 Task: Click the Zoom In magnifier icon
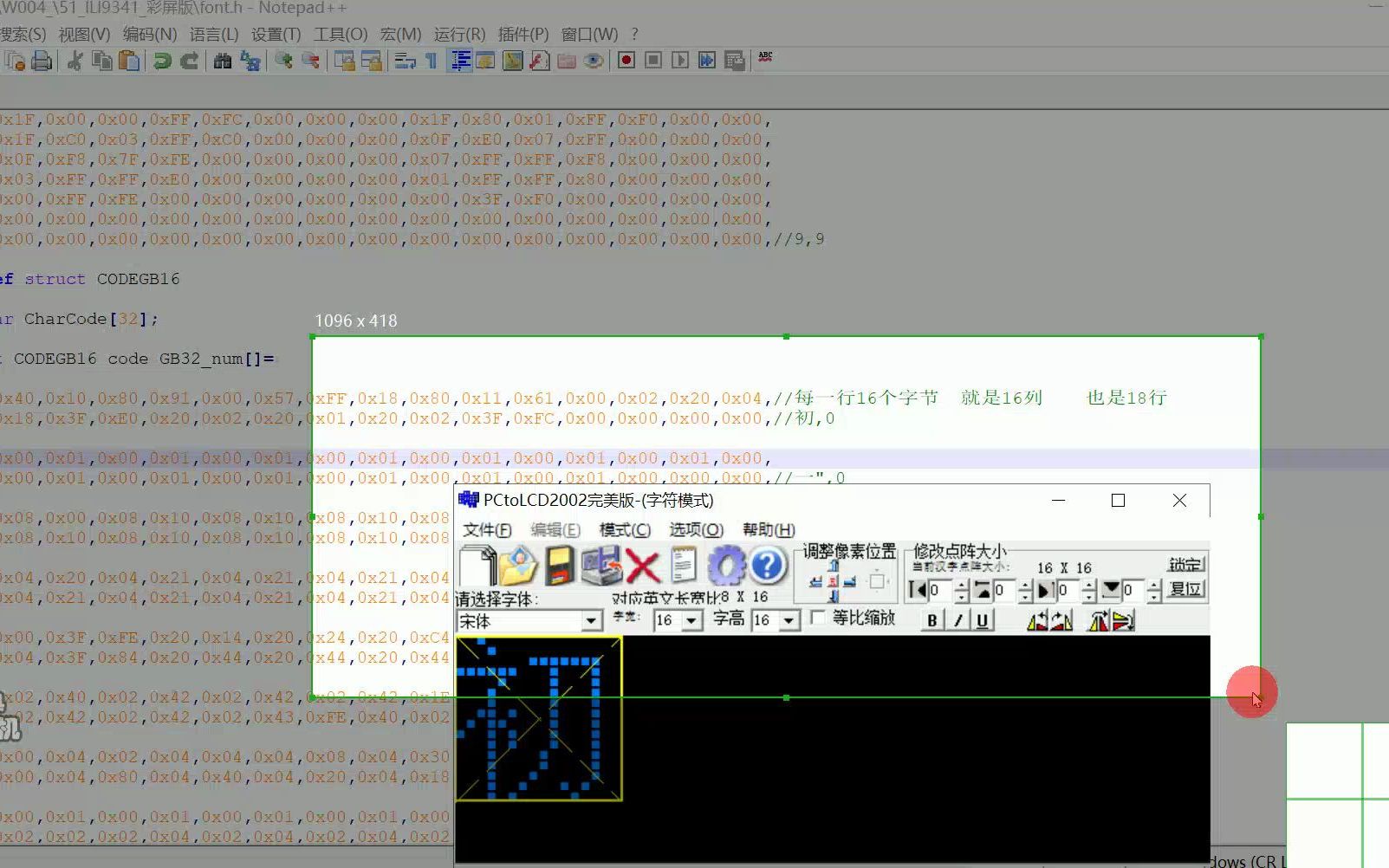(283, 61)
